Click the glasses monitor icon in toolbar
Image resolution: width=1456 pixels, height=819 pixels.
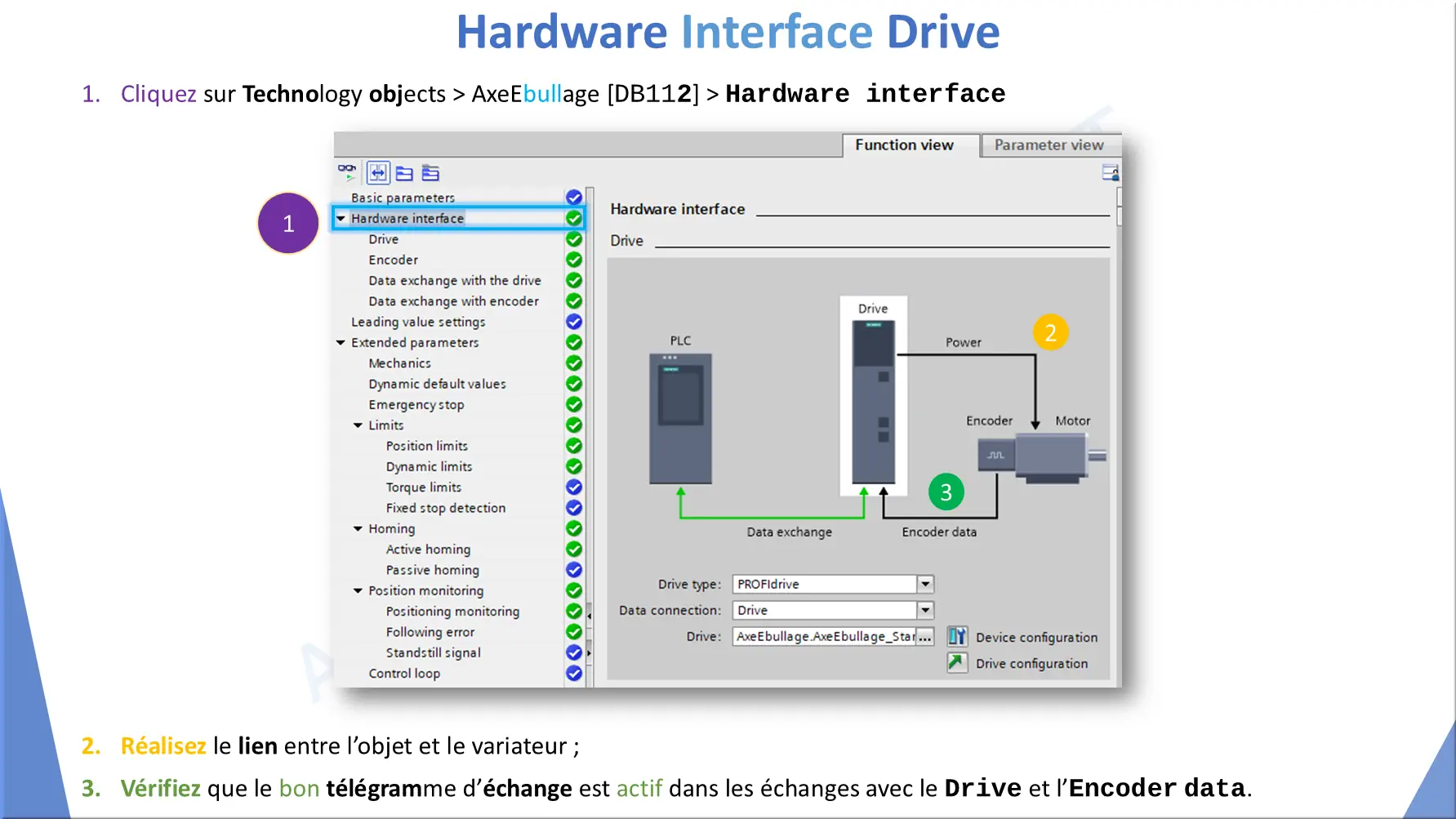(x=347, y=172)
